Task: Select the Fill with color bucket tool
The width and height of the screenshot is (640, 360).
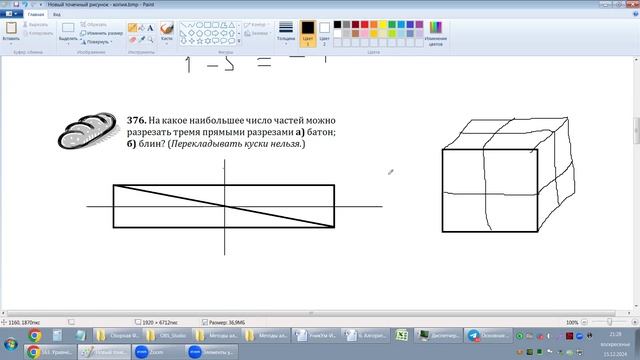Action: 141,28
